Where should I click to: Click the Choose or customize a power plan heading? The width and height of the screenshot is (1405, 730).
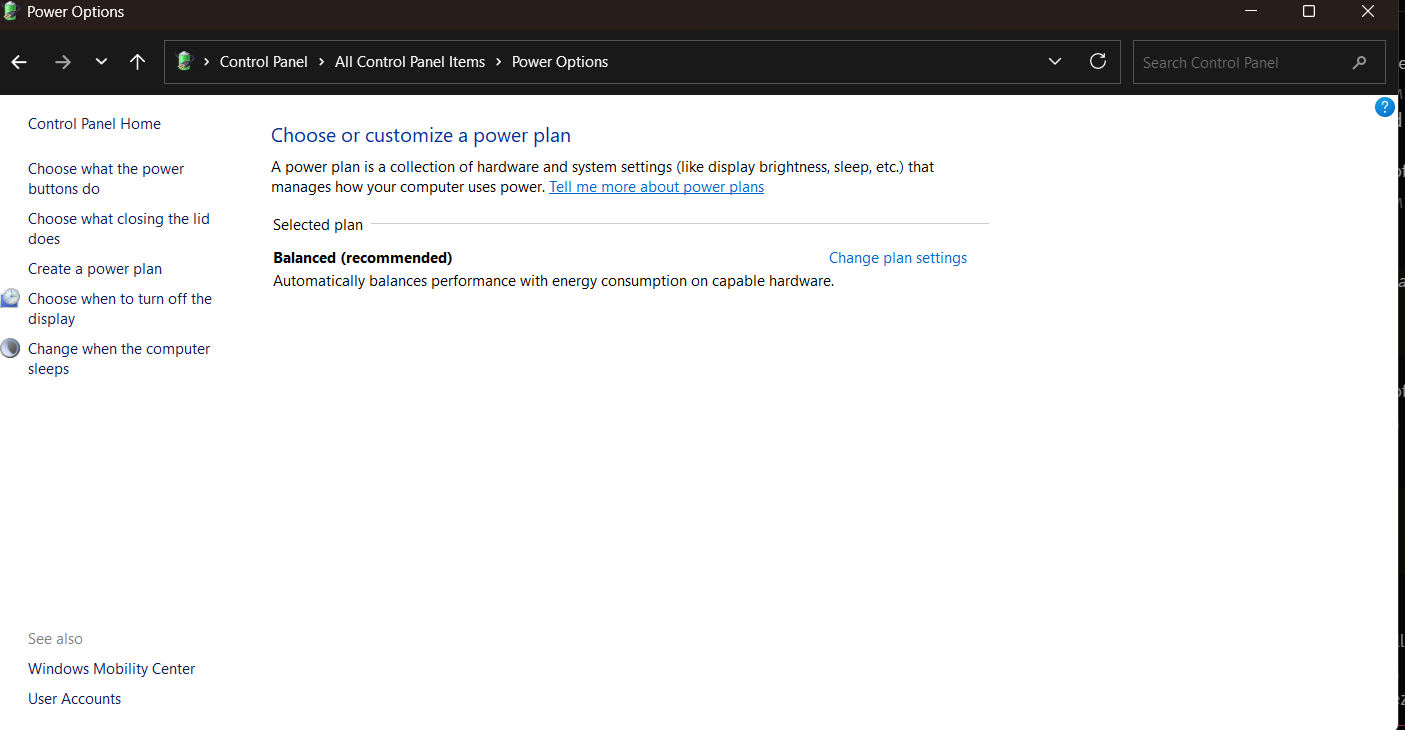point(421,136)
